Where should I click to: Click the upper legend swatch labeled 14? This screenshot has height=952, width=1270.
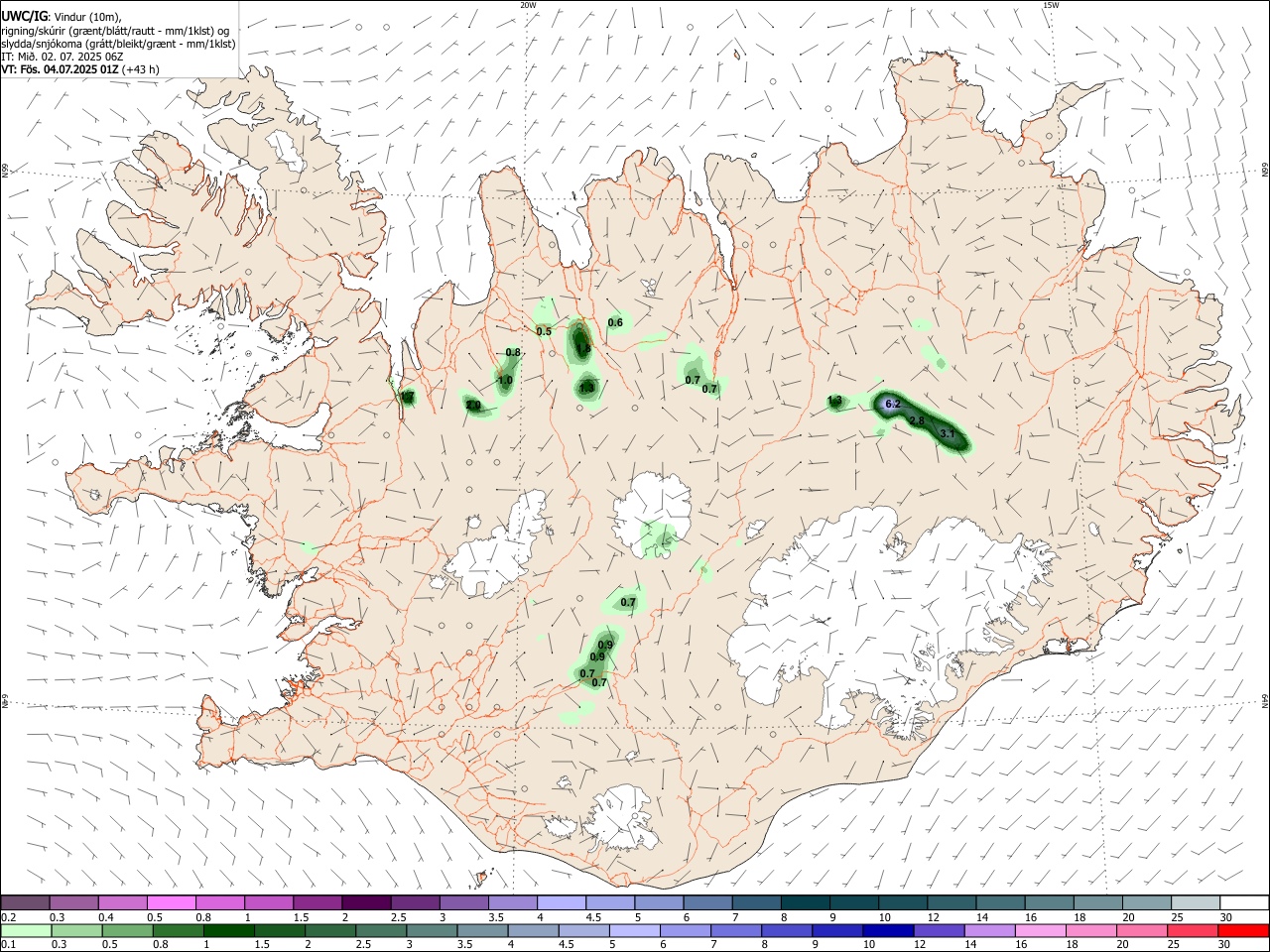(x=998, y=902)
